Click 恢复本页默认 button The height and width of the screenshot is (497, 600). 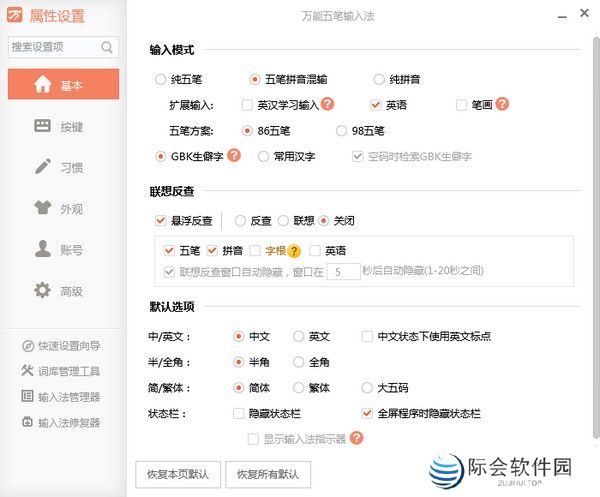coord(178,474)
